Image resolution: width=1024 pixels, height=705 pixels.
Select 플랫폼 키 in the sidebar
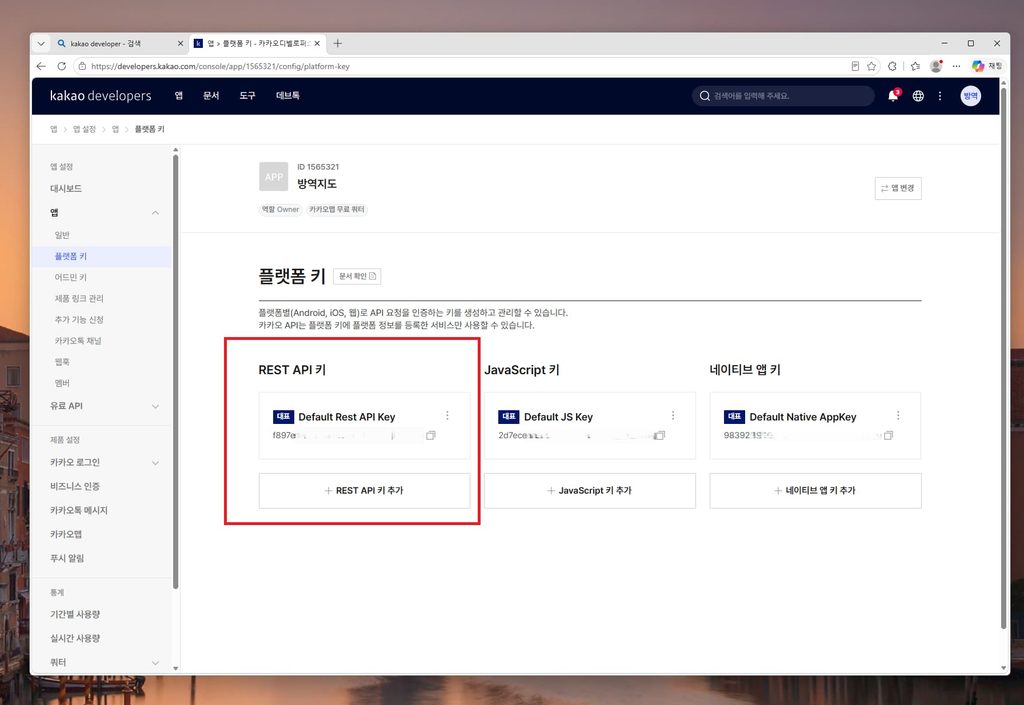pos(71,257)
